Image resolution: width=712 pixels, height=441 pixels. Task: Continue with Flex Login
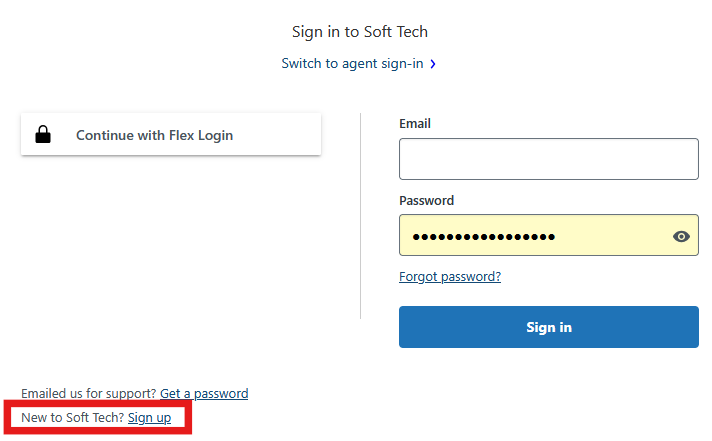point(171,134)
